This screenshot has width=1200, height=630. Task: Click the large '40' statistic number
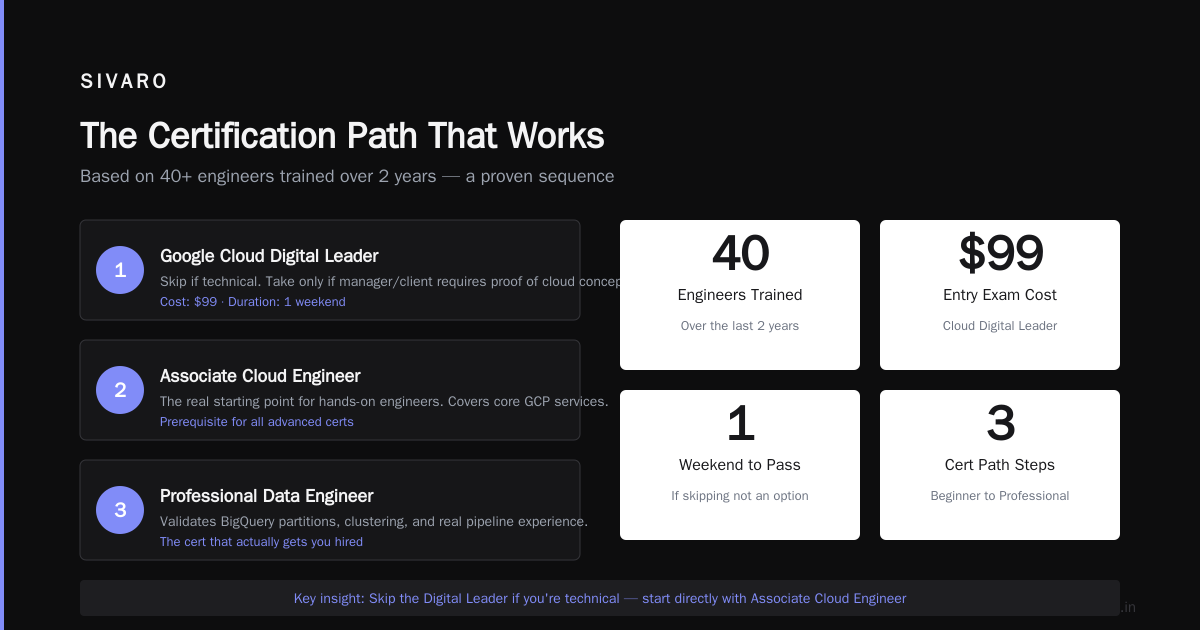click(x=740, y=253)
